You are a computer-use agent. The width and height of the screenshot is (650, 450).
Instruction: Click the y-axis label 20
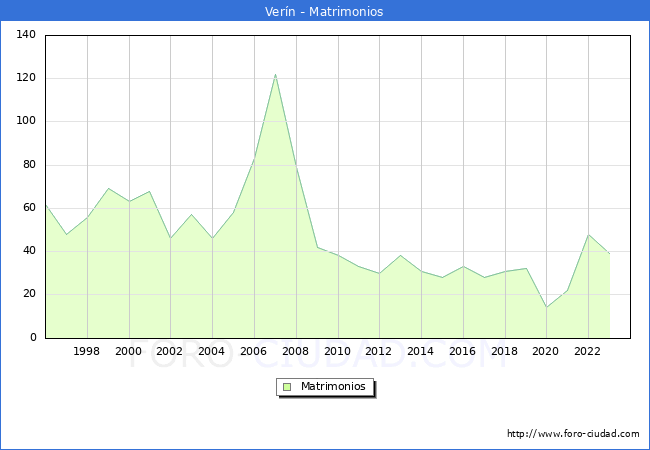coord(29,293)
